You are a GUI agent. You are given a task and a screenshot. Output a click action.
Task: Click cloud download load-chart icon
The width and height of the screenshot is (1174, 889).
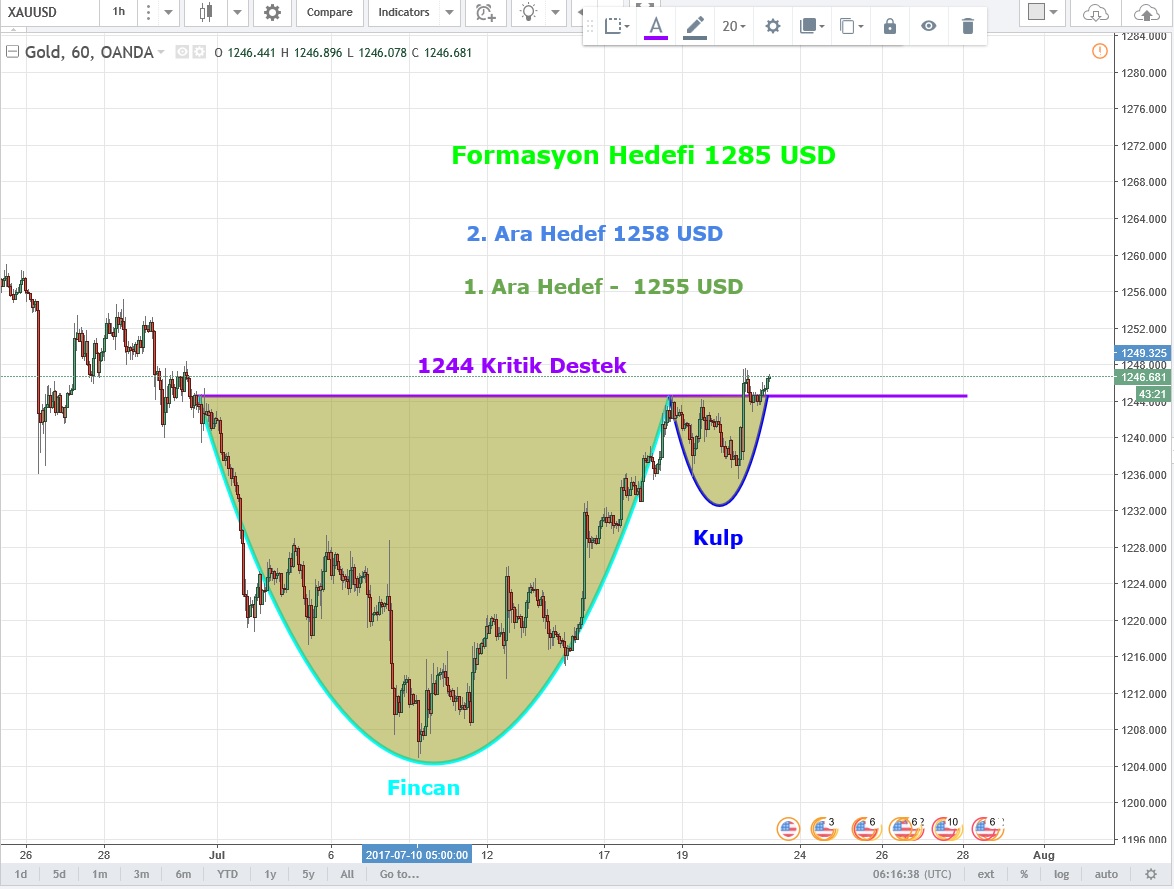click(x=1097, y=13)
